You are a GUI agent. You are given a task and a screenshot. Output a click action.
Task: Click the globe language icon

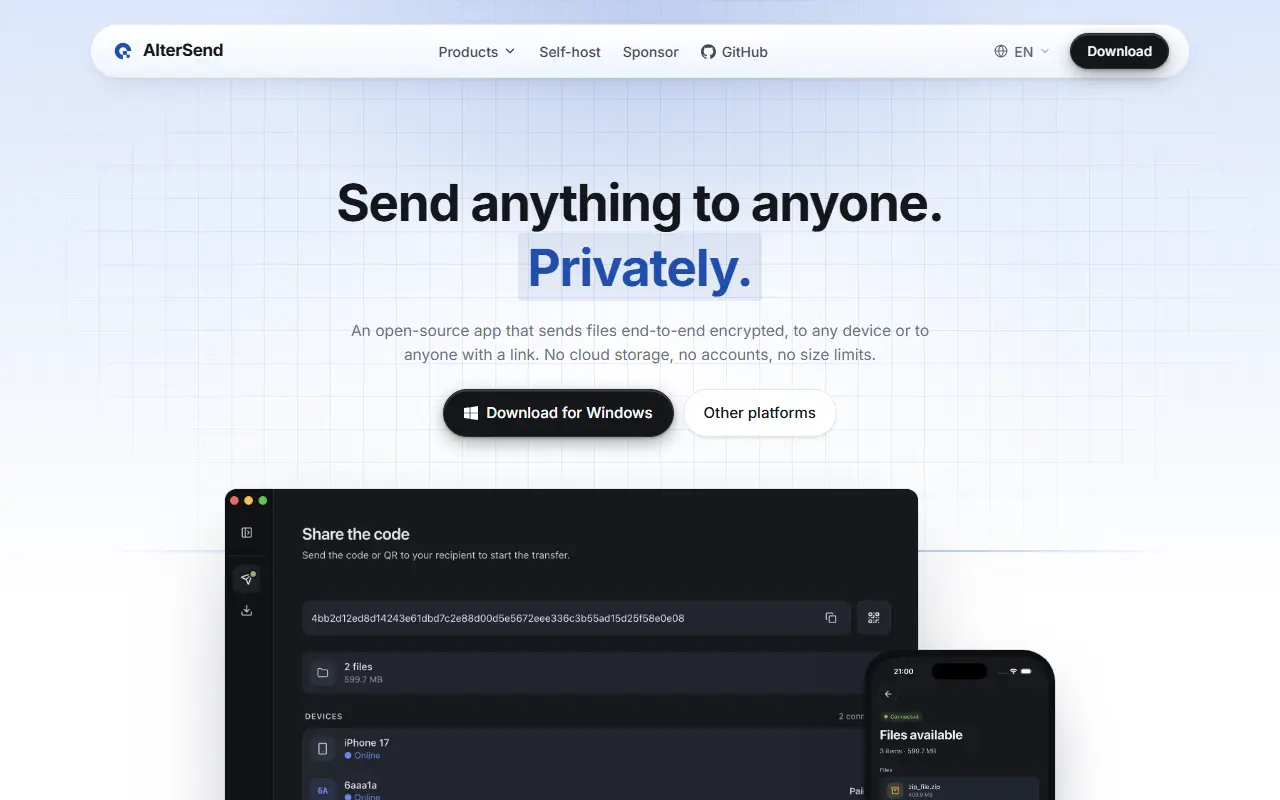pos(1001,51)
